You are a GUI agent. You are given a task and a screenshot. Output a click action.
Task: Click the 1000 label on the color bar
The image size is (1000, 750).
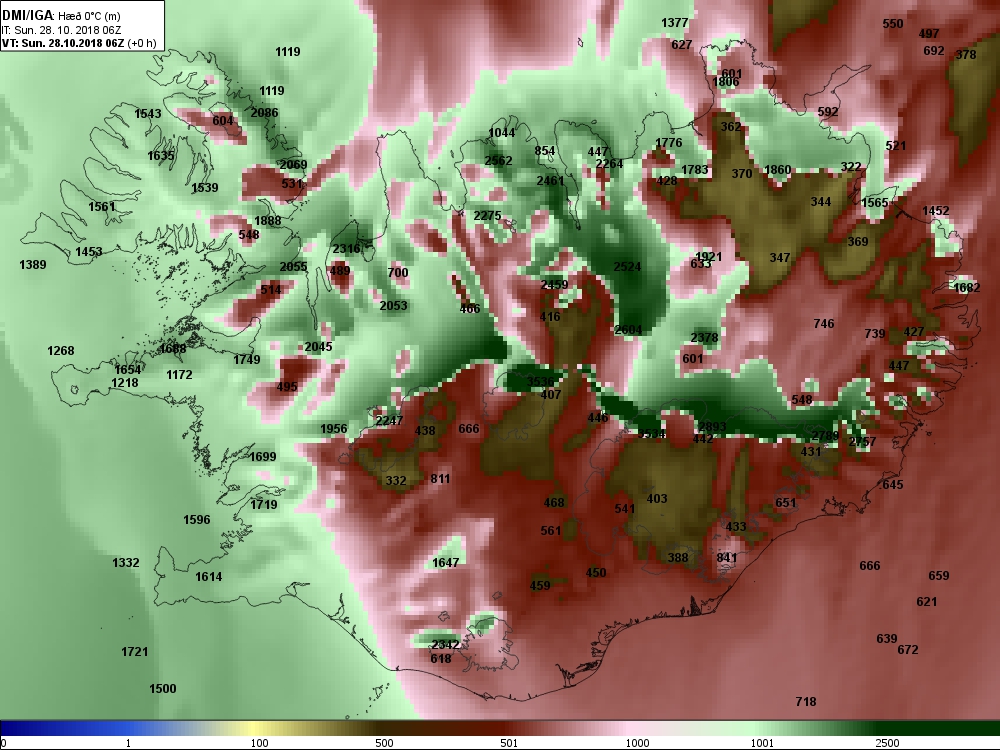(x=637, y=743)
